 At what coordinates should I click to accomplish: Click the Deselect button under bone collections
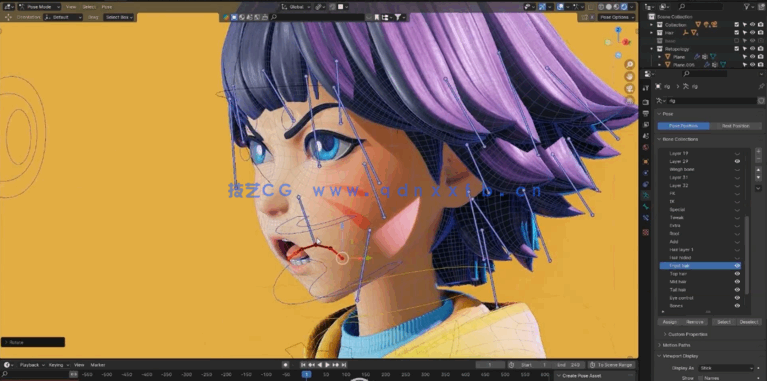pos(749,322)
